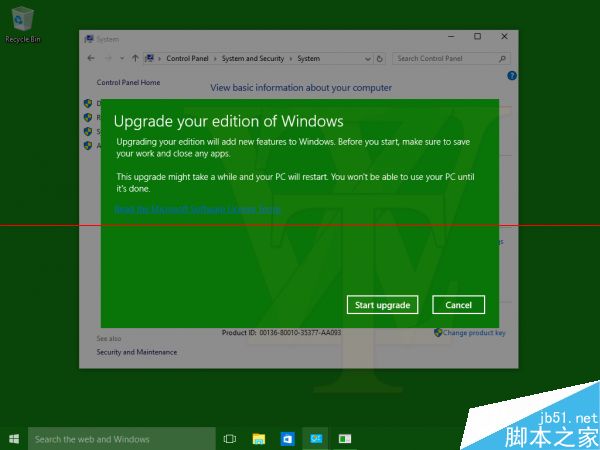Click the computer icon in address bar
The height and width of the screenshot is (450, 600).
149,58
